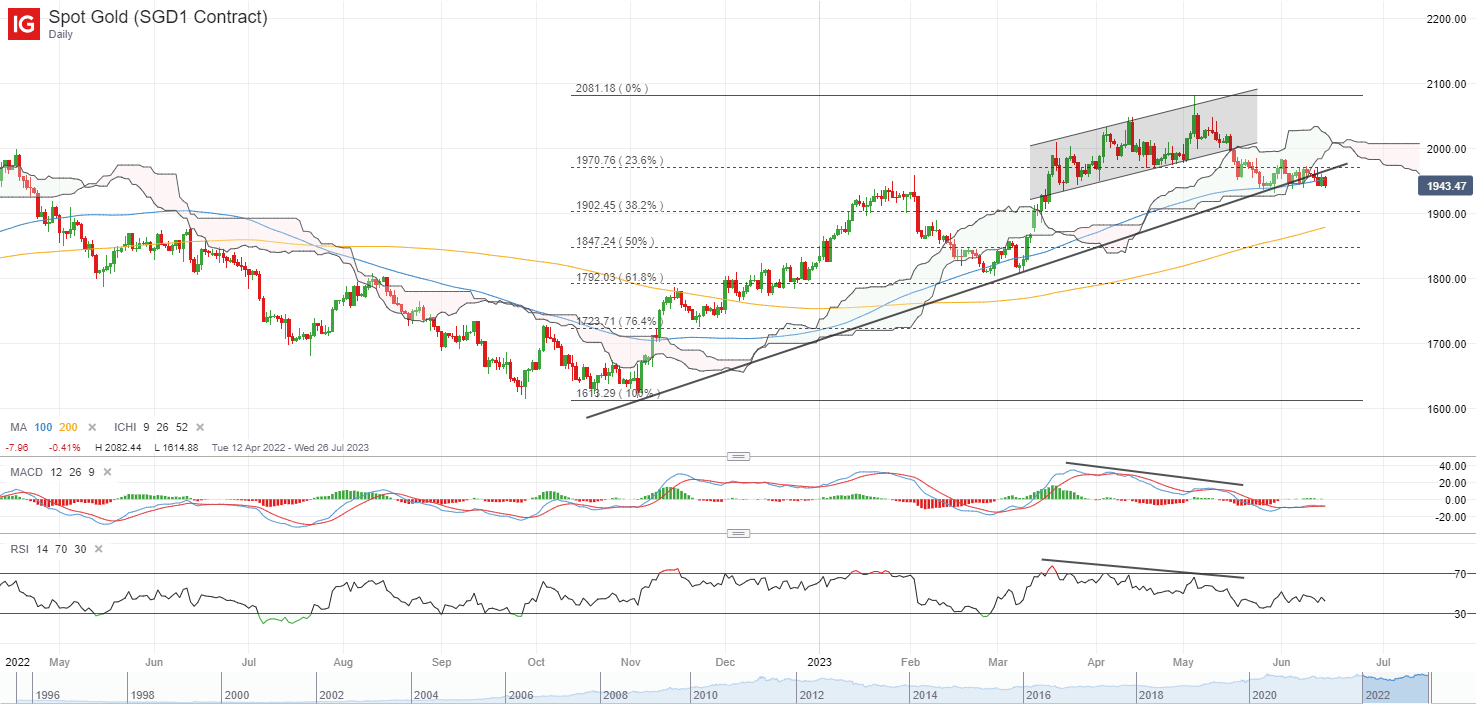Click the high value H 2082.44
Image resolution: width=1476 pixels, height=704 pixels.
point(119,447)
